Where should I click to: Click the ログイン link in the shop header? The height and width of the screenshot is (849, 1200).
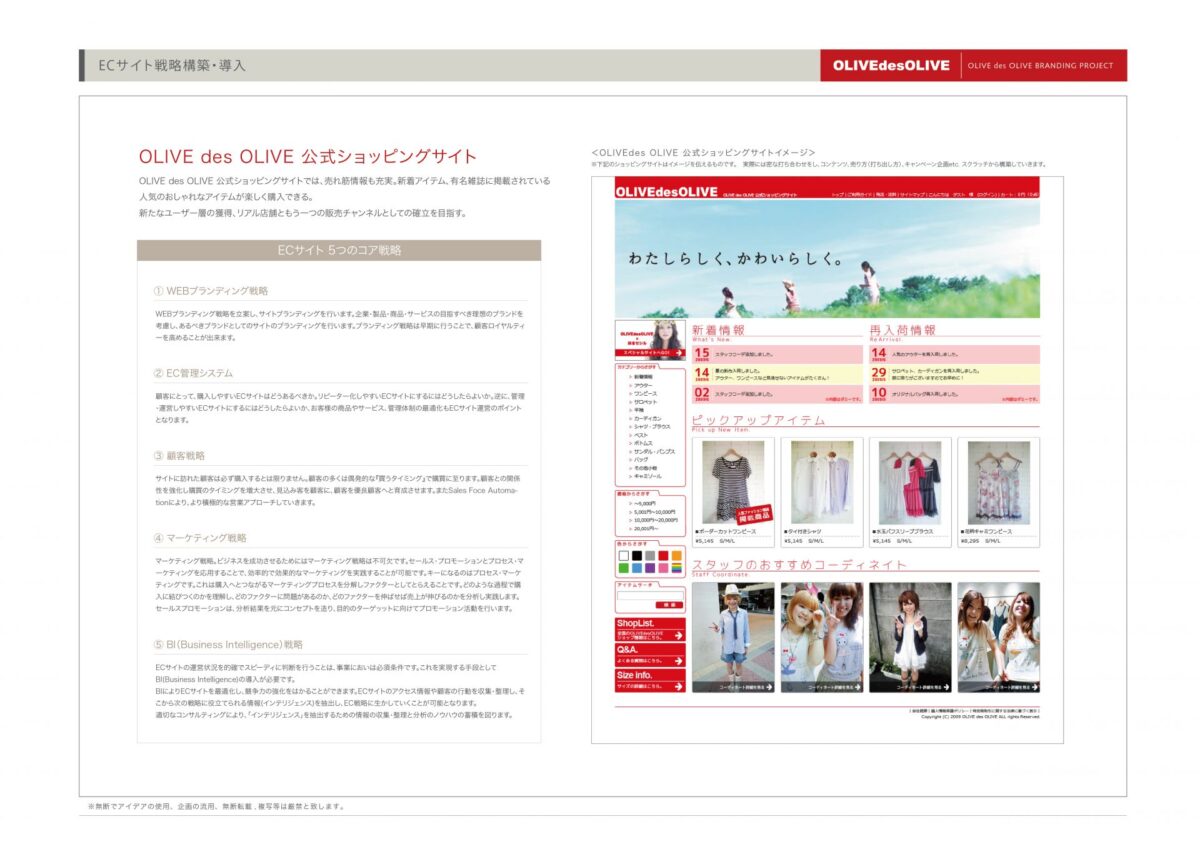coord(985,194)
